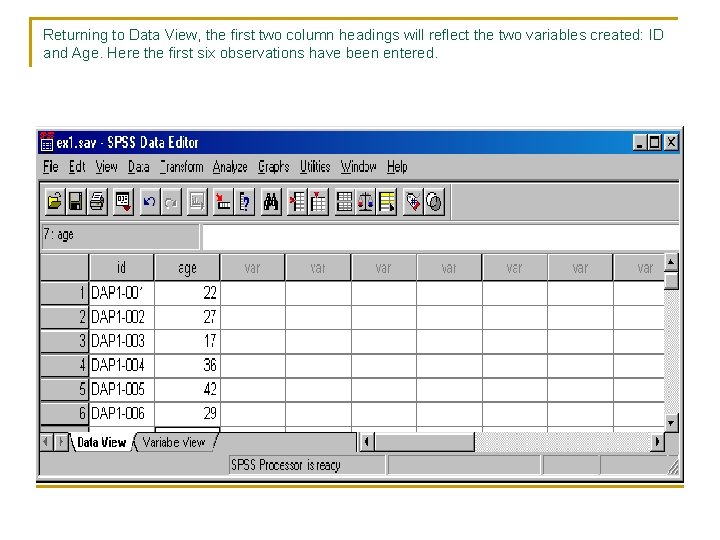Click the horizontal scrollbar thumb
The height and width of the screenshot is (540, 720).
coord(425,442)
